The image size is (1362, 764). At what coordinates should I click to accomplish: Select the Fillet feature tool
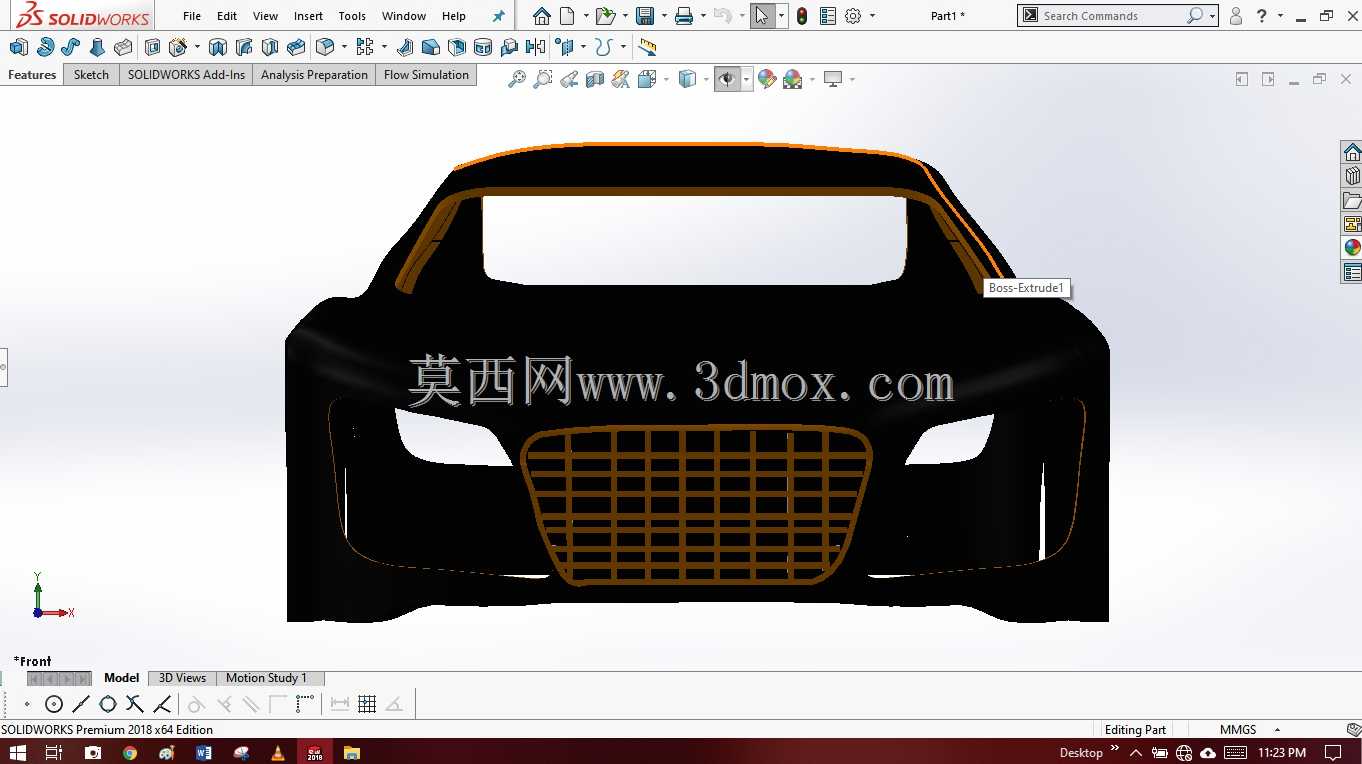(x=325, y=47)
